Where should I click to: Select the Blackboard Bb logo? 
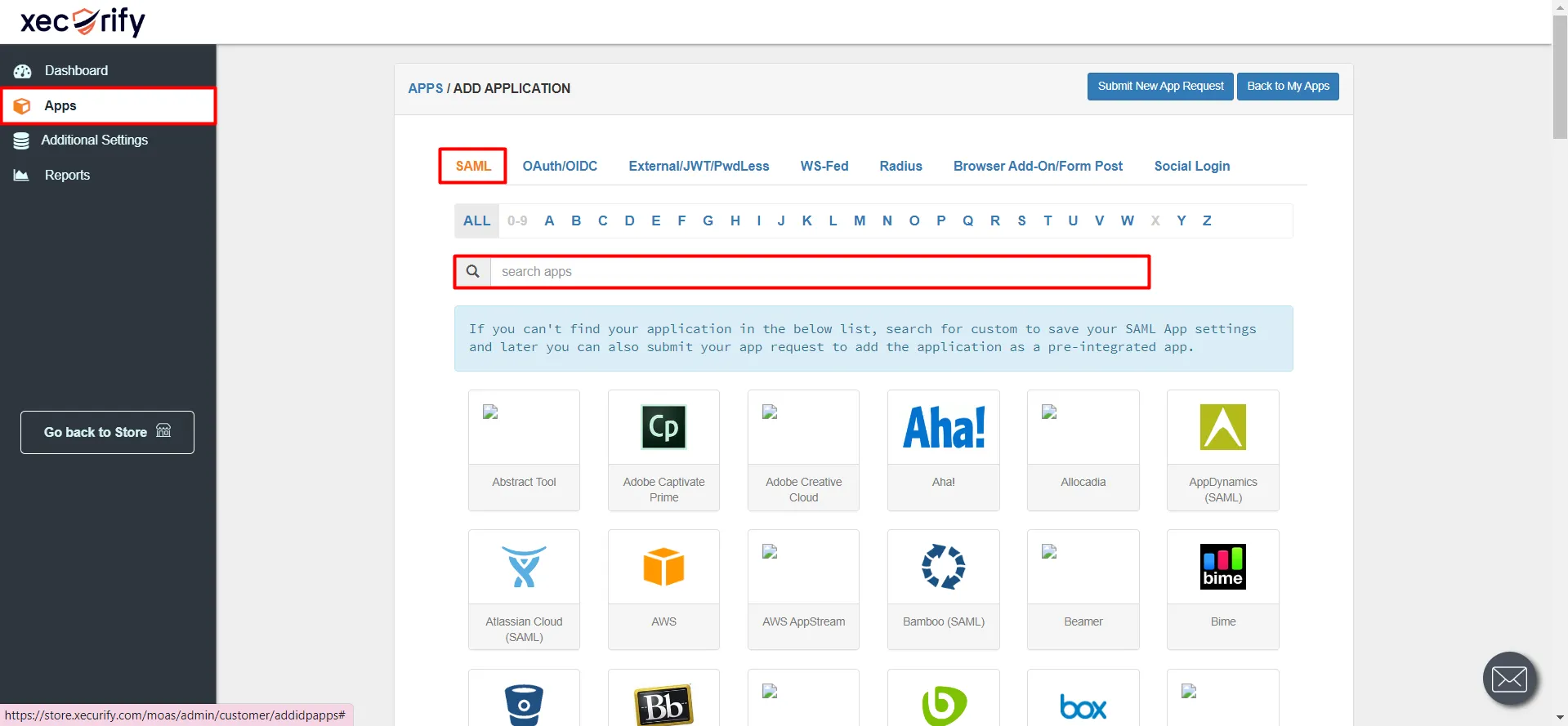click(663, 706)
